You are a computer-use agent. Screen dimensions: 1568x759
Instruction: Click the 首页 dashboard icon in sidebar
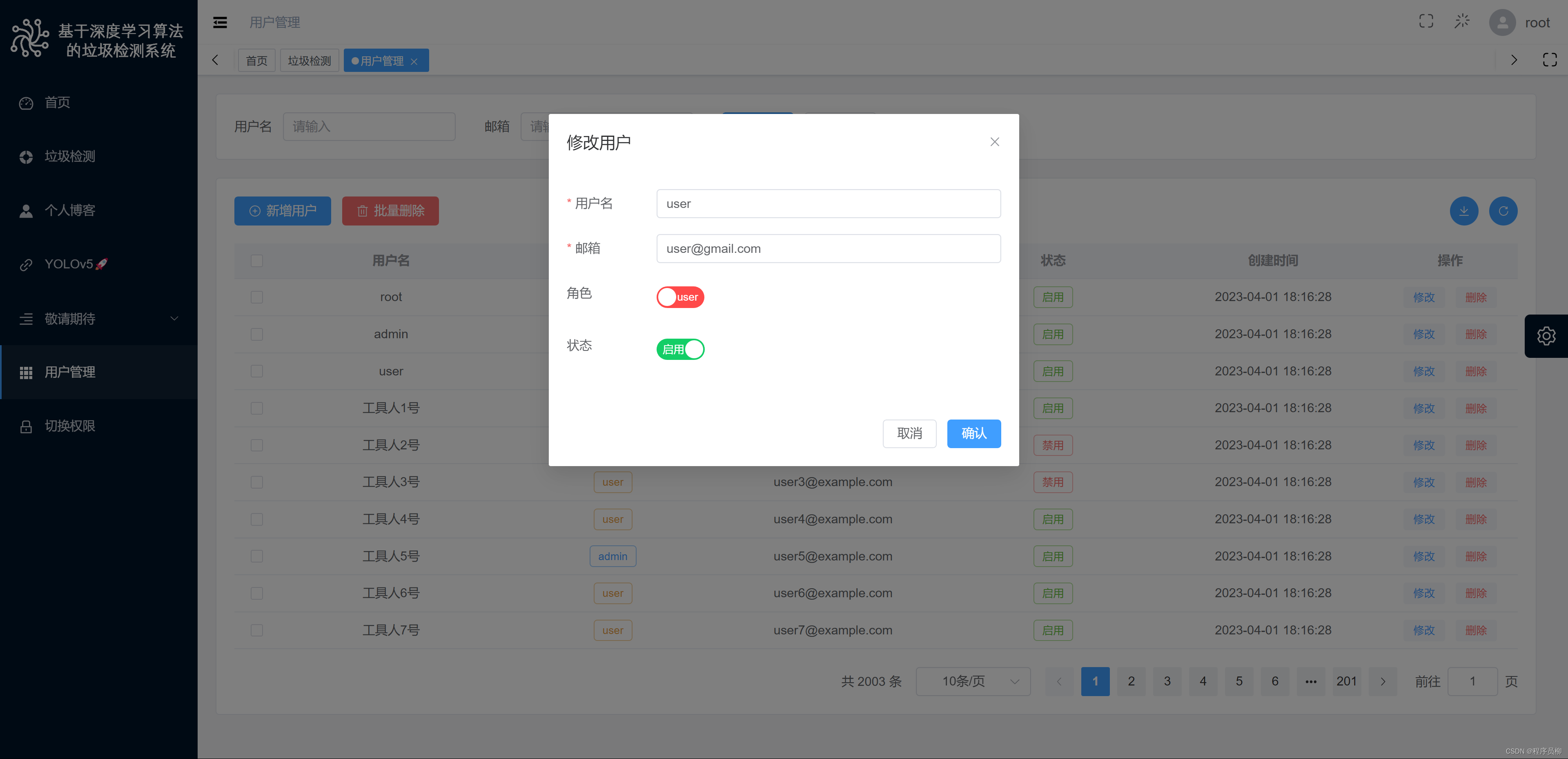click(26, 103)
